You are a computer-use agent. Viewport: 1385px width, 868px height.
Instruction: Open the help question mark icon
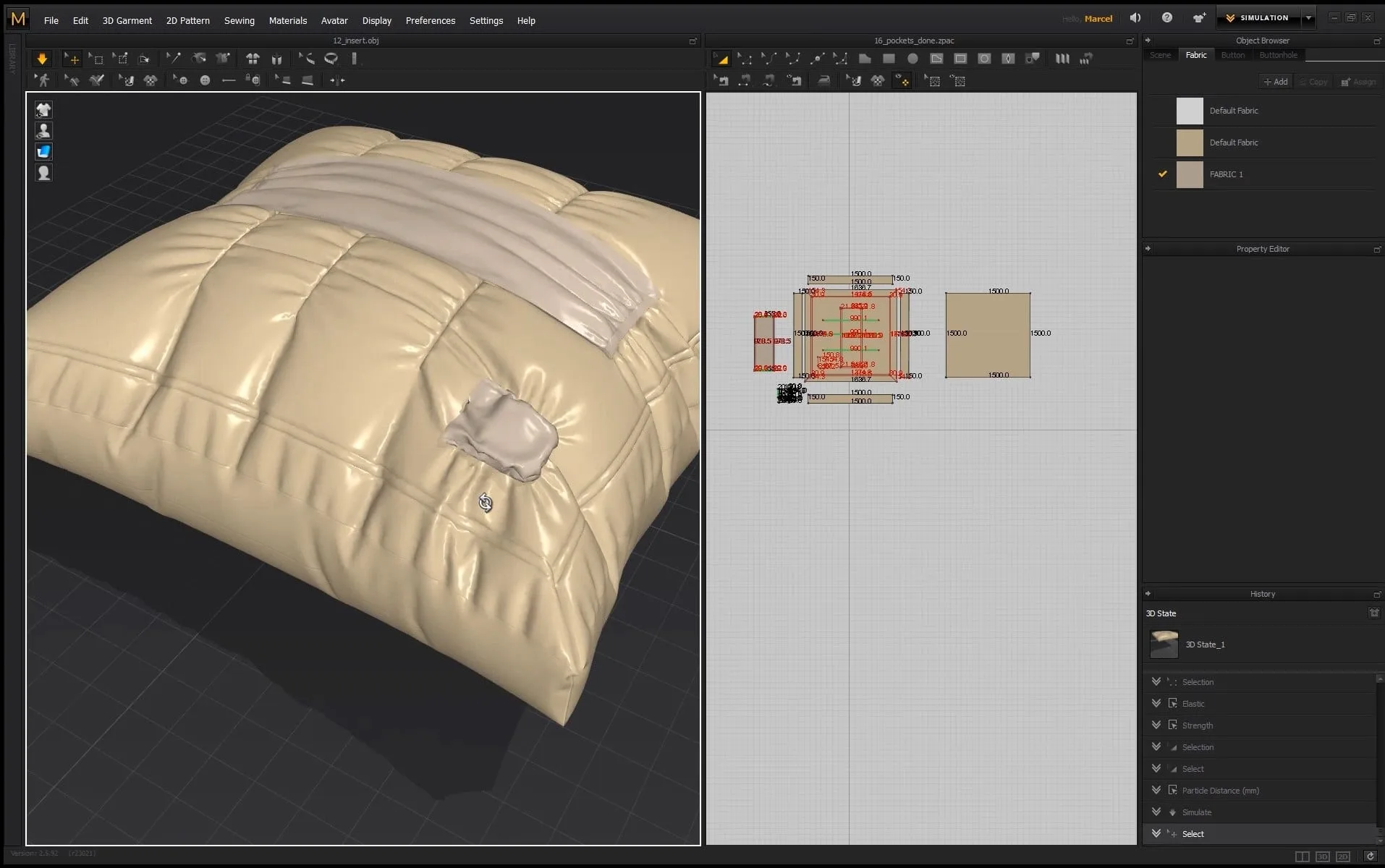[x=1166, y=18]
